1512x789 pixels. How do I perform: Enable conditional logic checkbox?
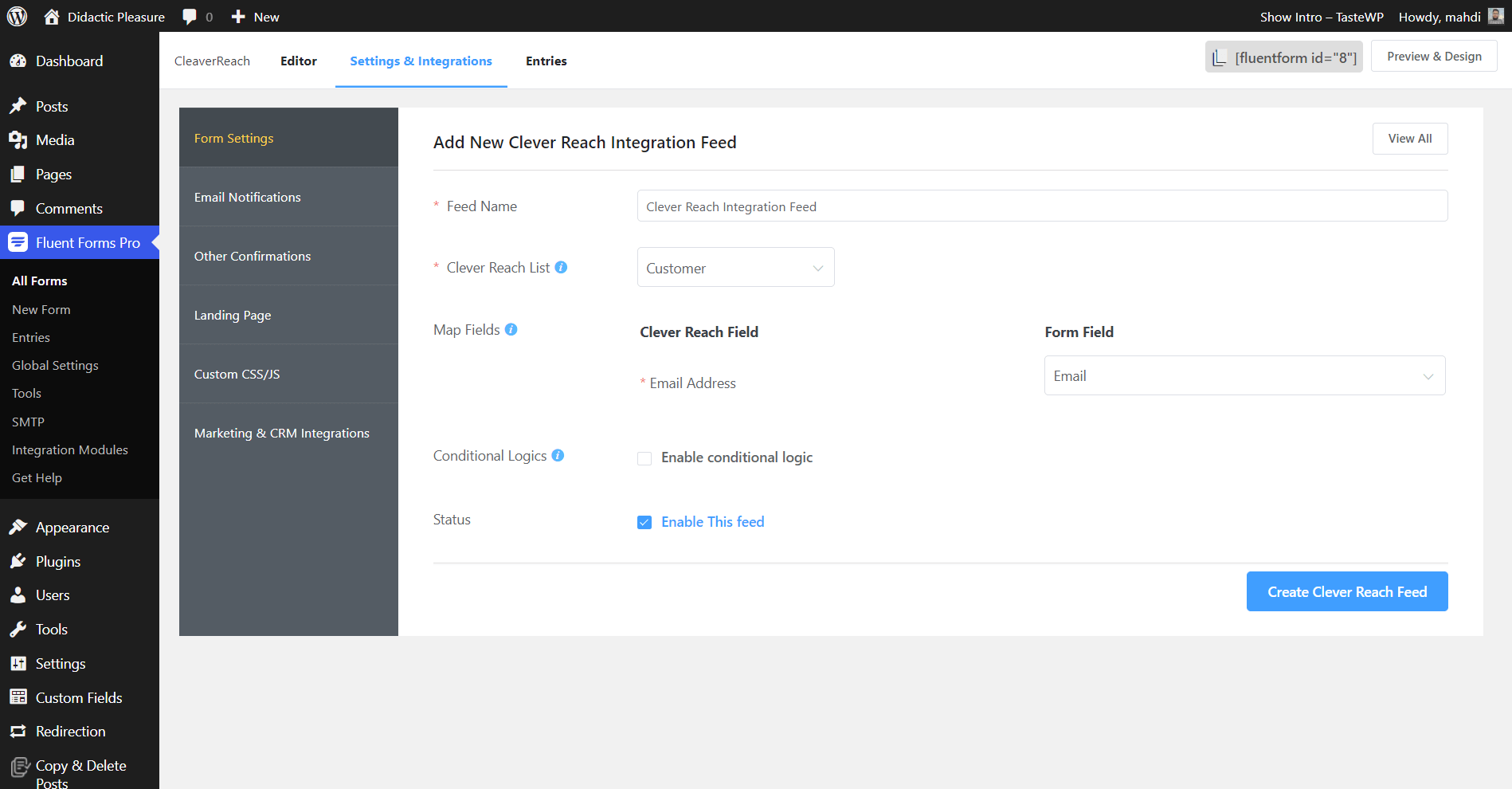coord(644,458)
